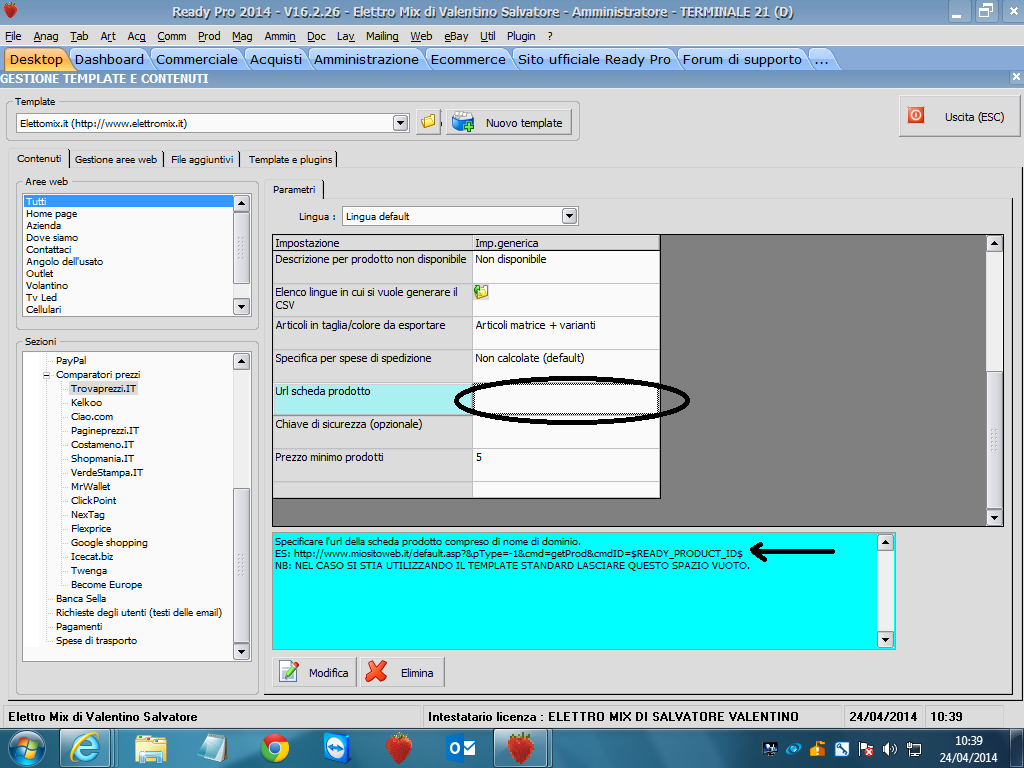Open the Anag menu
Viewport: 1024px width, 768px height.
tap(46, 37)
